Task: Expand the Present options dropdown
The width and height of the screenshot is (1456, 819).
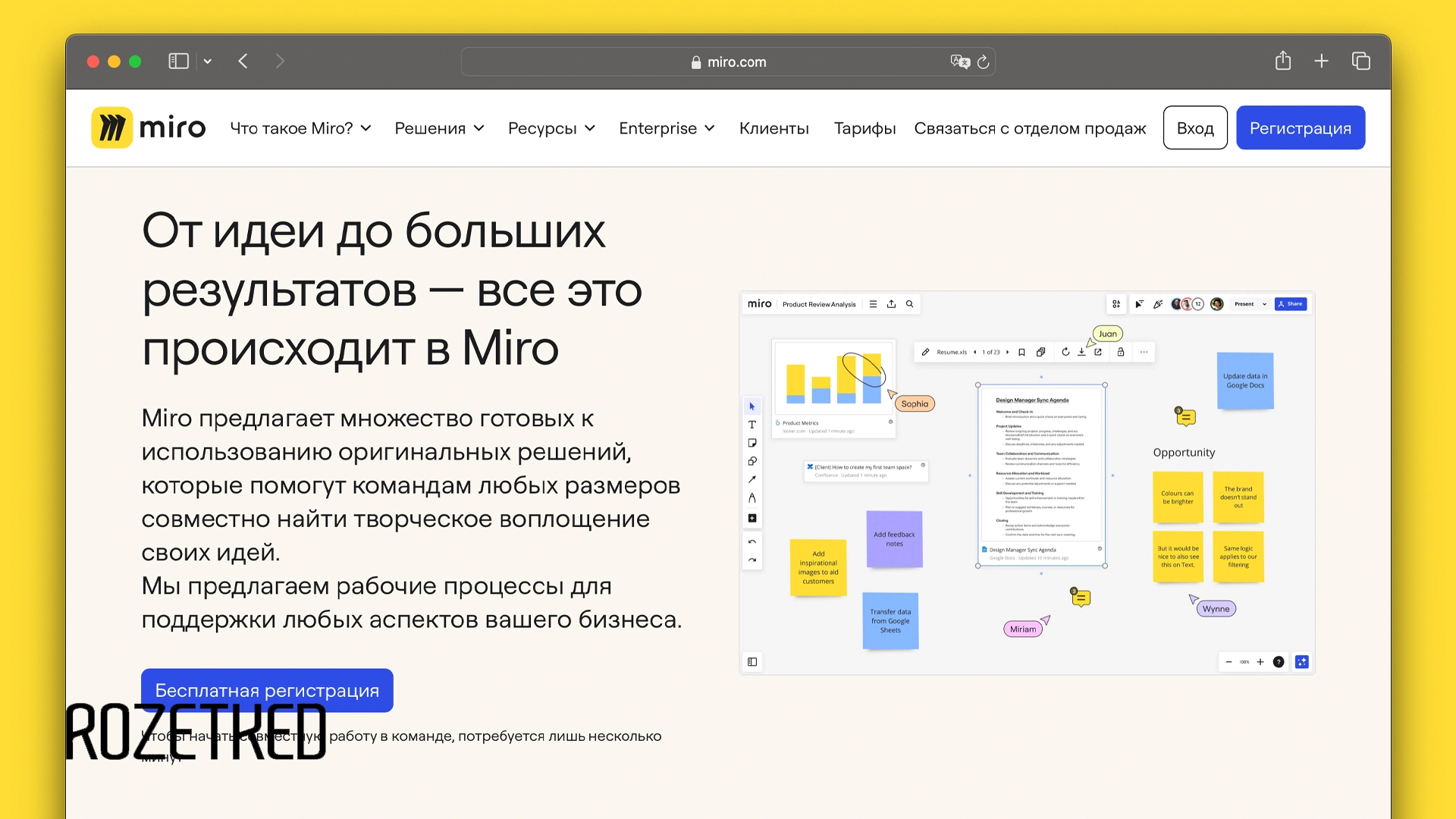Action: [x=1264, y=304]
